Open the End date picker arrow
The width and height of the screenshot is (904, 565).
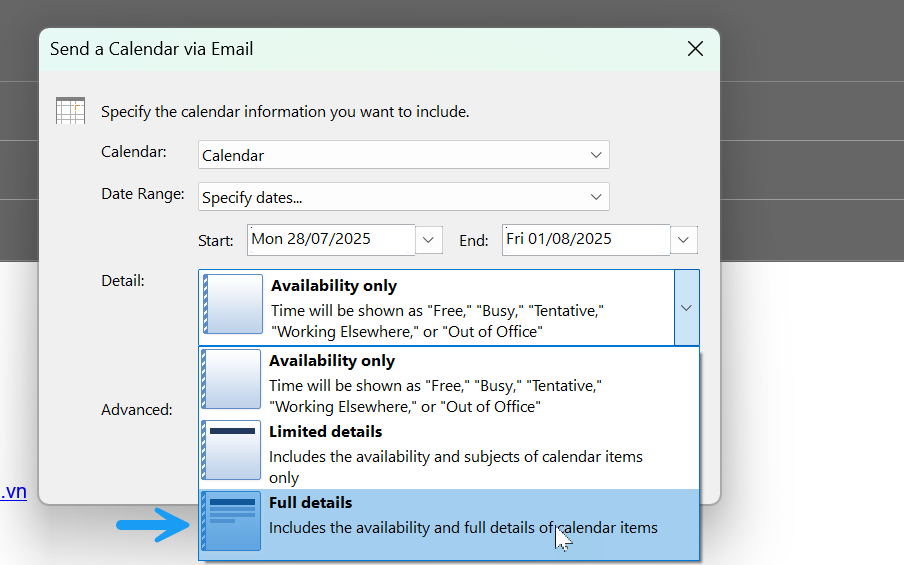point(684,240)
